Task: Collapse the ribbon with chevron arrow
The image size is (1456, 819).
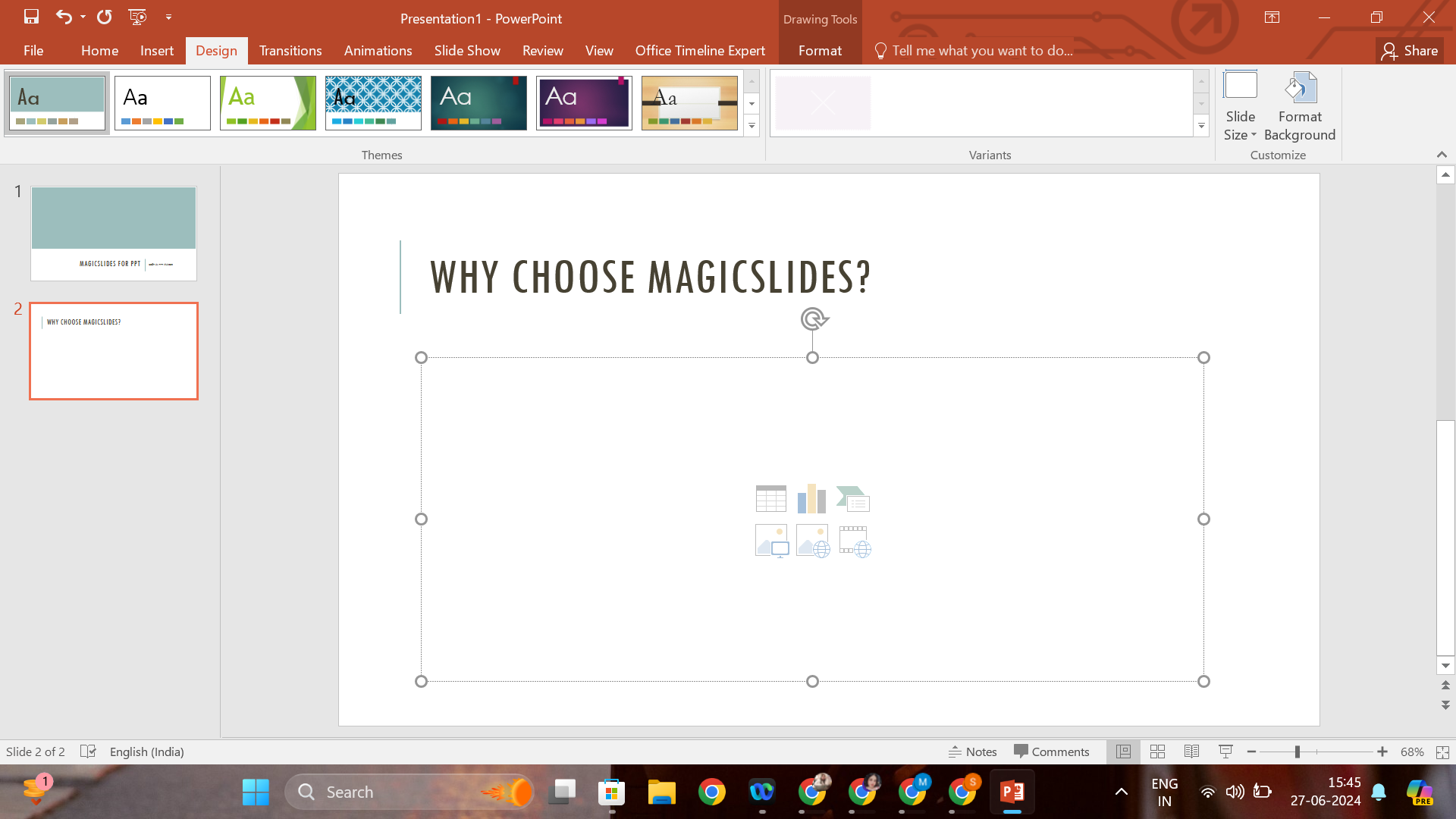Action: (x=1442, y=155)
